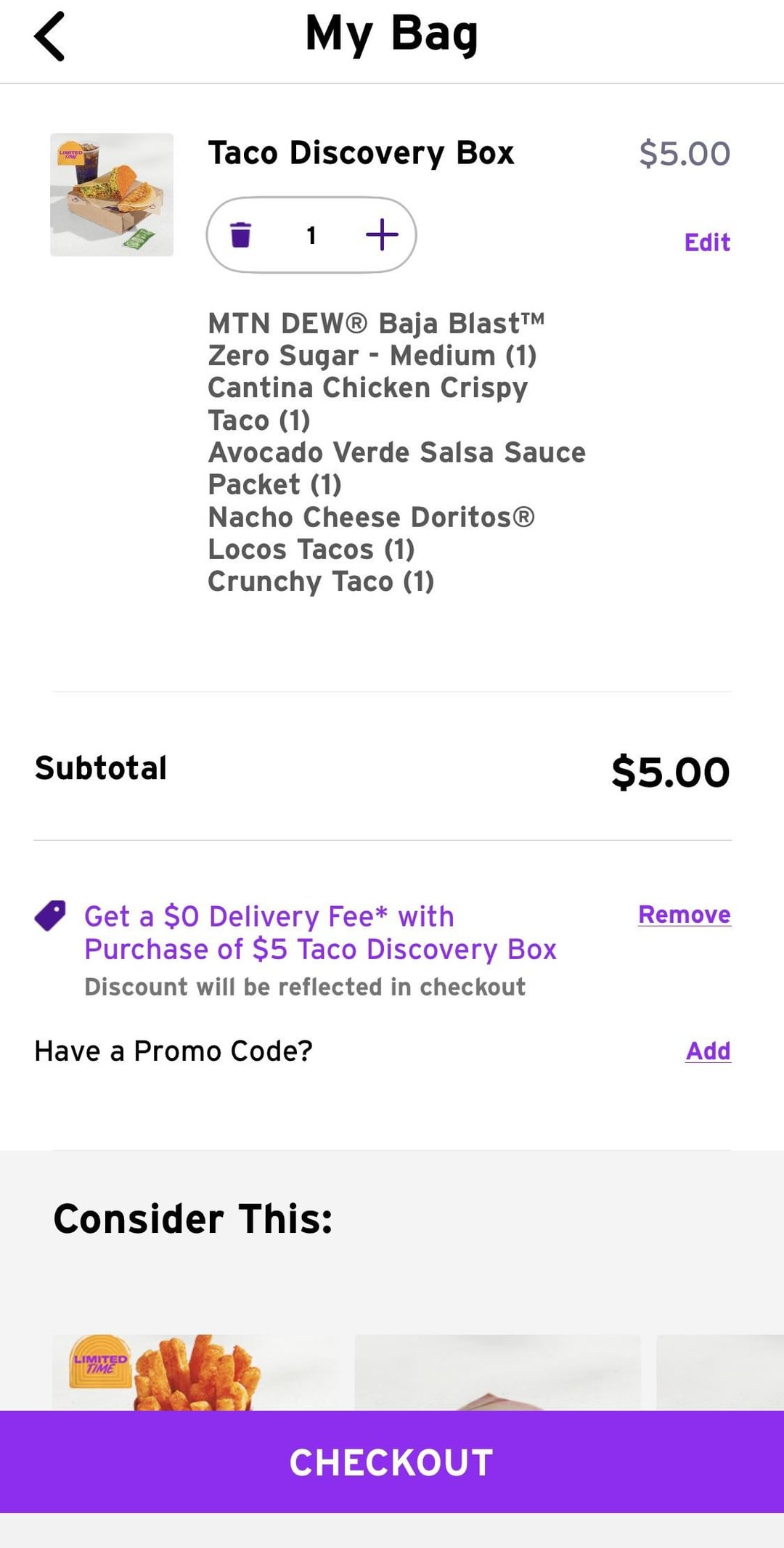Tap the My Bag page title

[x=391, y=34]
